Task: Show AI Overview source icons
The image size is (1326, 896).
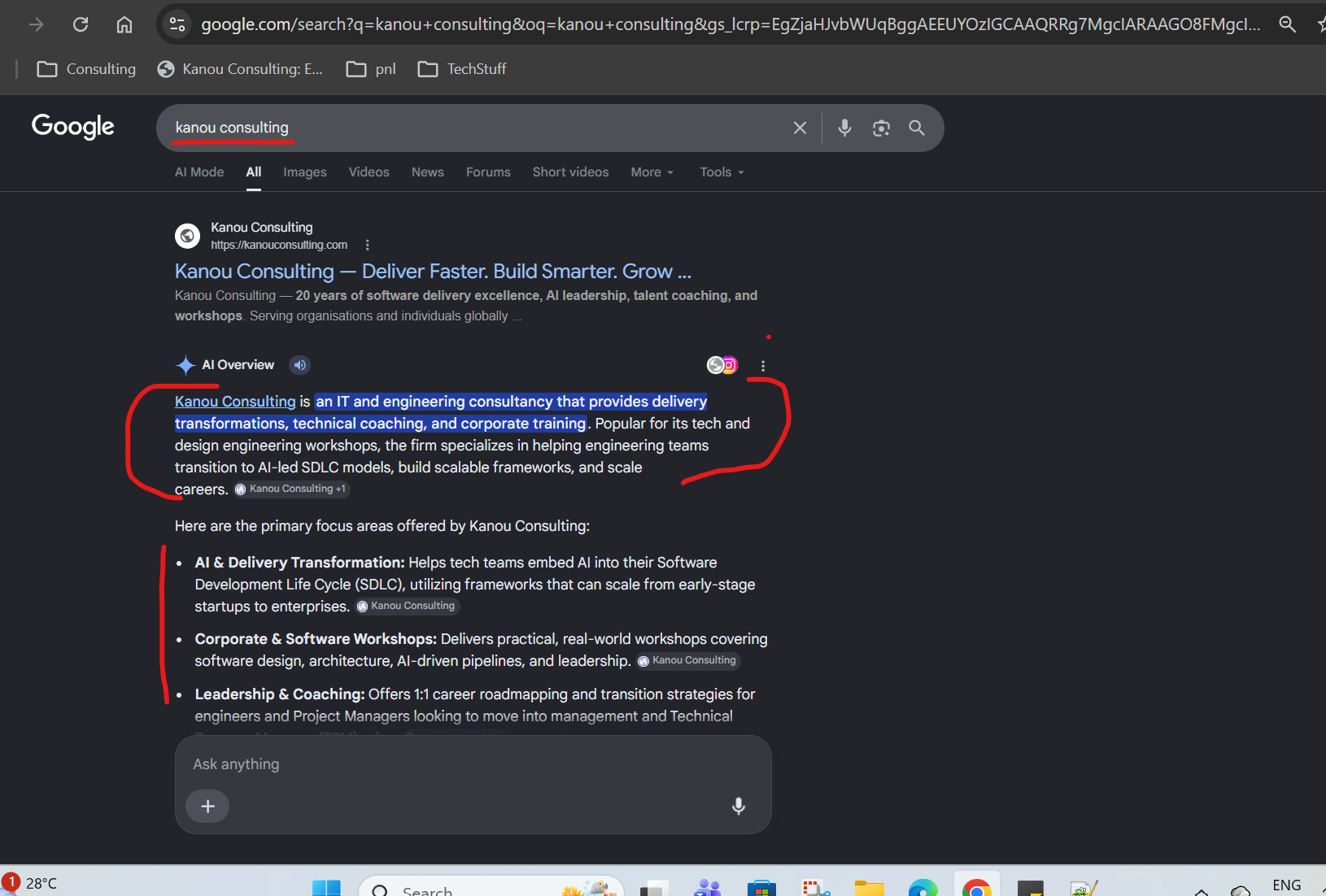Action: pos(722,365)
